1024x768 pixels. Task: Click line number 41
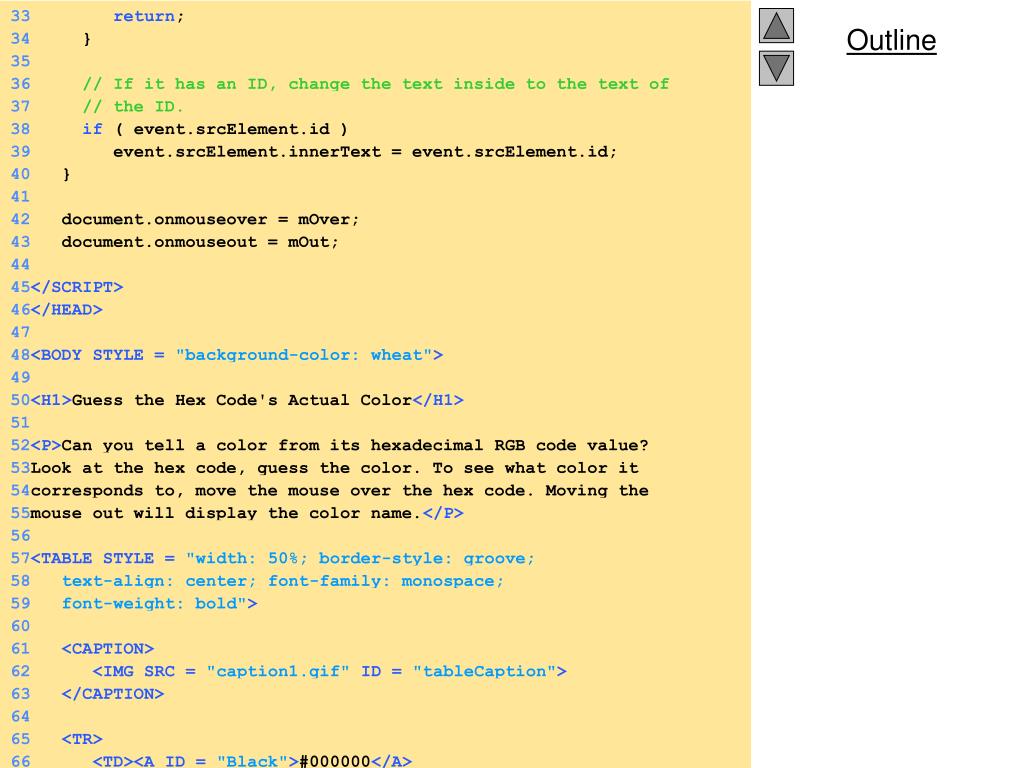pyautogui.click(x=20, y=197)
